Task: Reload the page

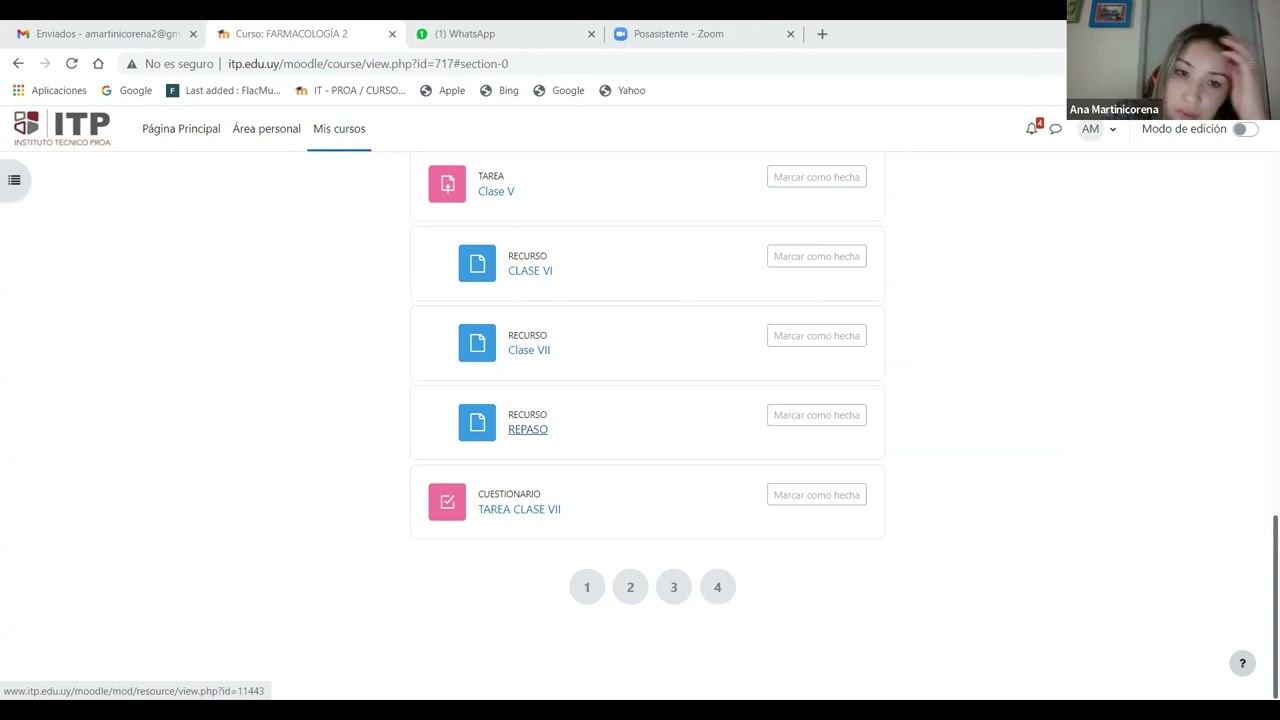Action: [x=71, y=63]
